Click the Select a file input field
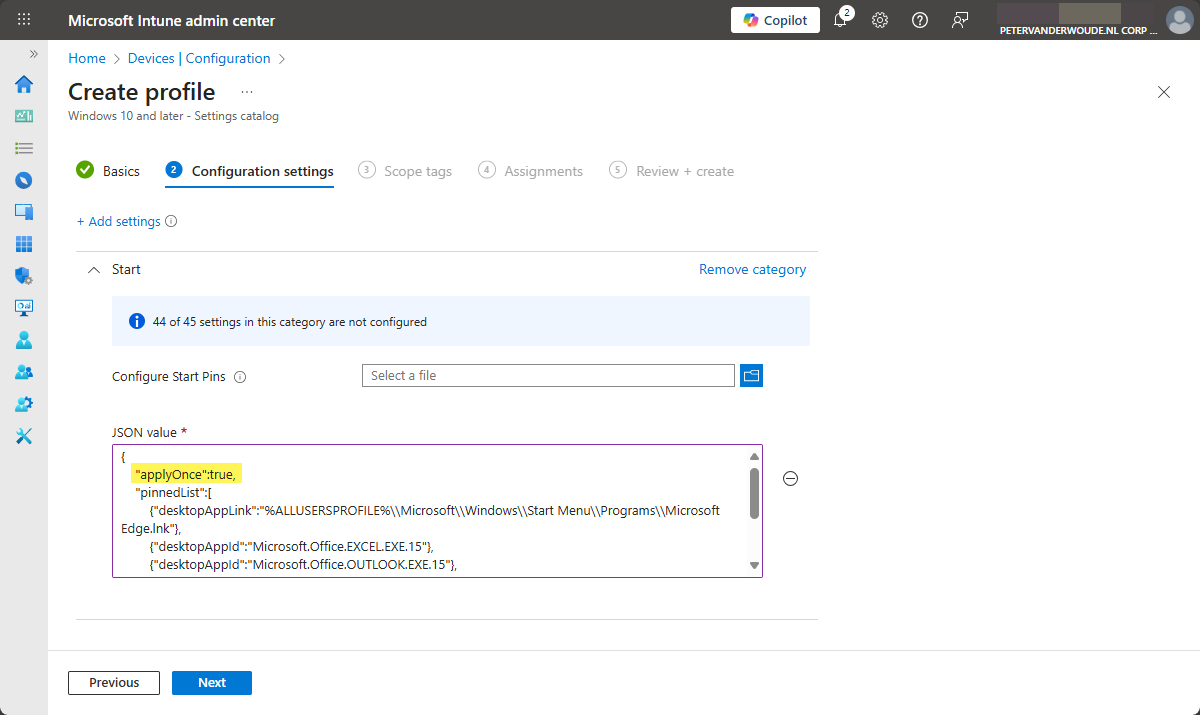Viewport: 1200px width, 715px height. pyautogui.click(x=548, y=376)
